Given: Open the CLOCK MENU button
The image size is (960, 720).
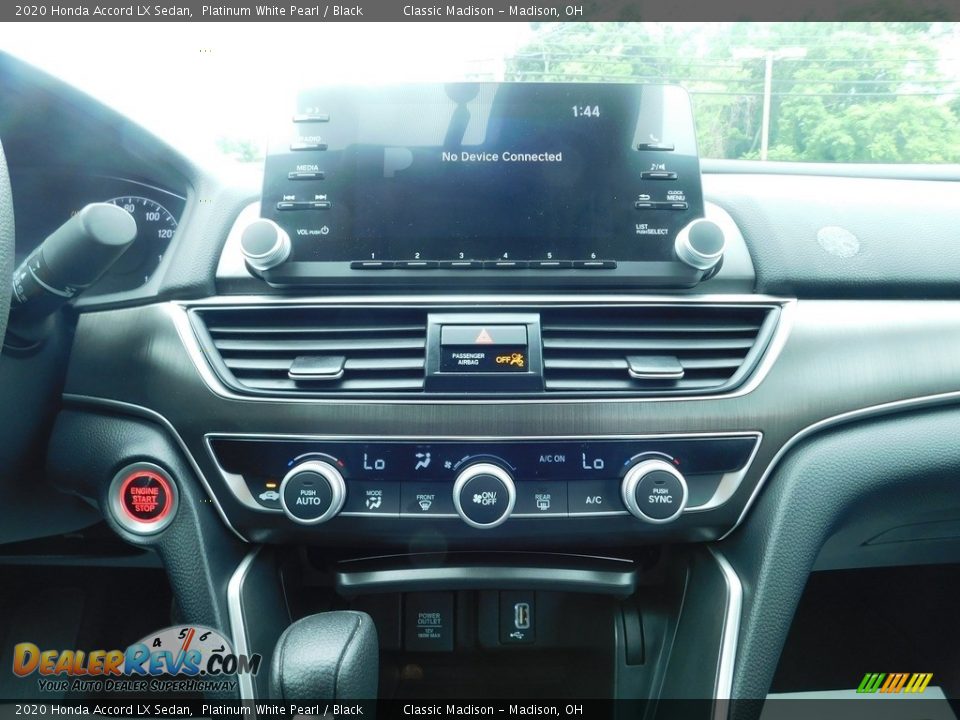Looking at the screenshot, I should tap(661, 203).
